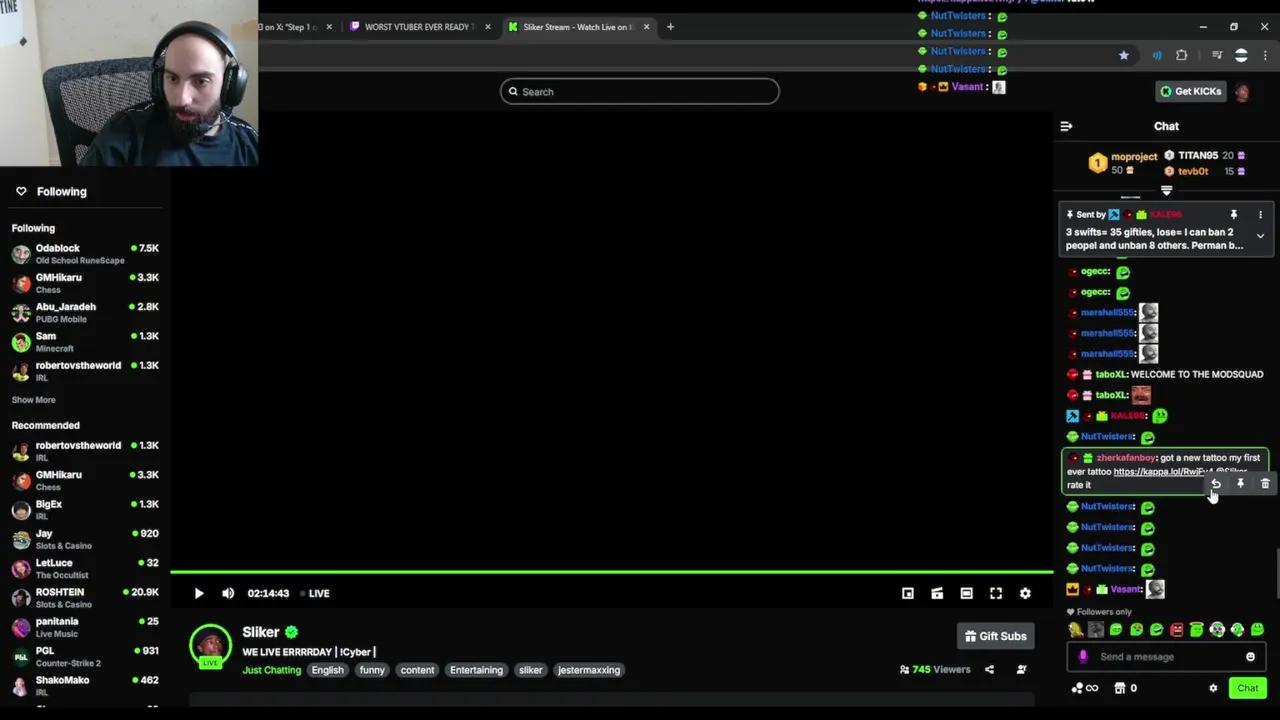The image size is (1280, 720).
Task: Delete zherkafanboy's message trash icon
Action: pos(1265,484)
